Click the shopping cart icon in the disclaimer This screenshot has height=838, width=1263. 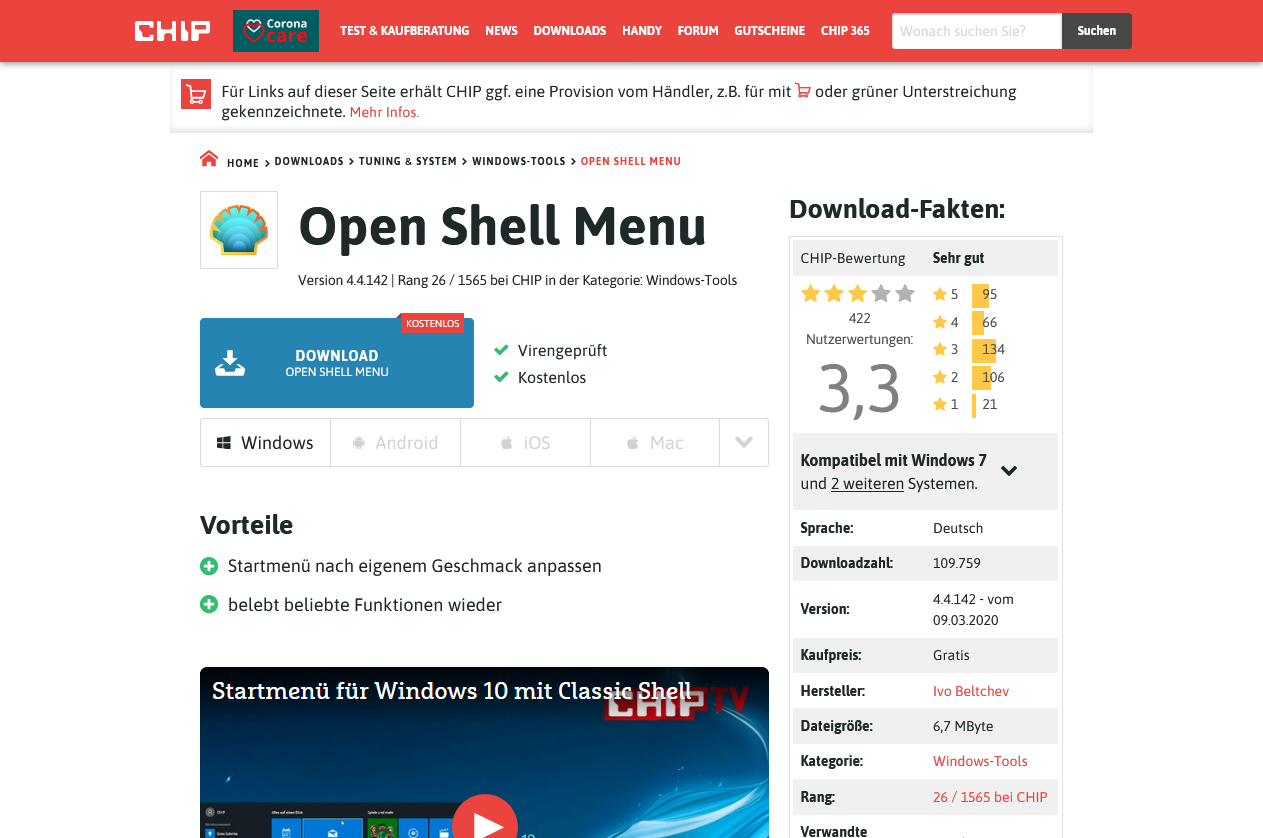point(196,95)
